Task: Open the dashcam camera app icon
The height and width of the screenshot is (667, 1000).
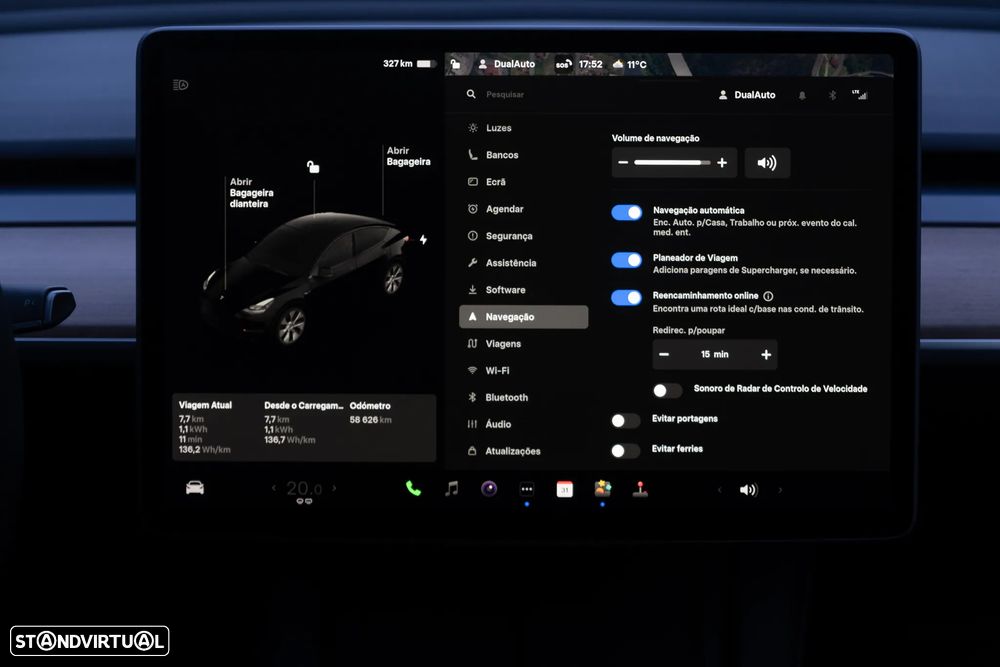Action: click(x=489, y=489)
